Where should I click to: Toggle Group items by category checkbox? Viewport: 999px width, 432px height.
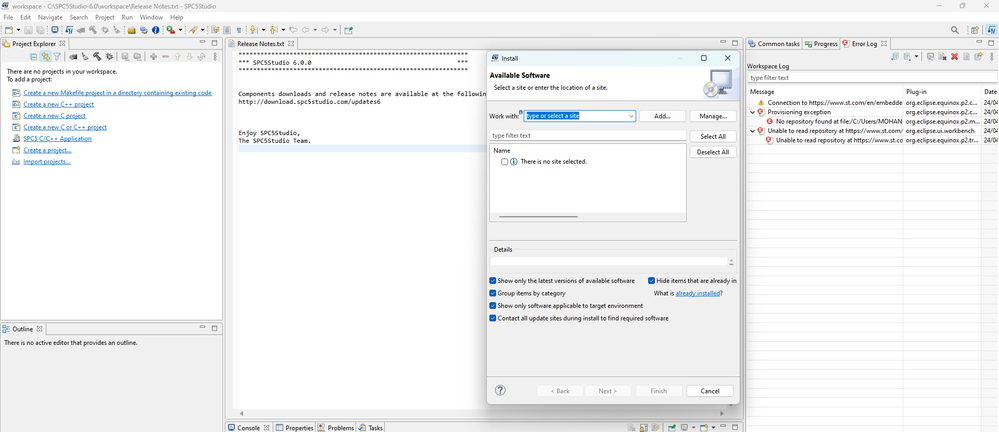tap(493, 293)
